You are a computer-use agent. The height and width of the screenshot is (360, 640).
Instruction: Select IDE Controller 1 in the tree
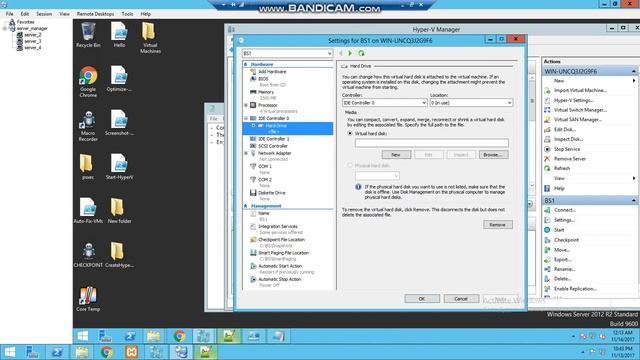click(x=273, y=139)
